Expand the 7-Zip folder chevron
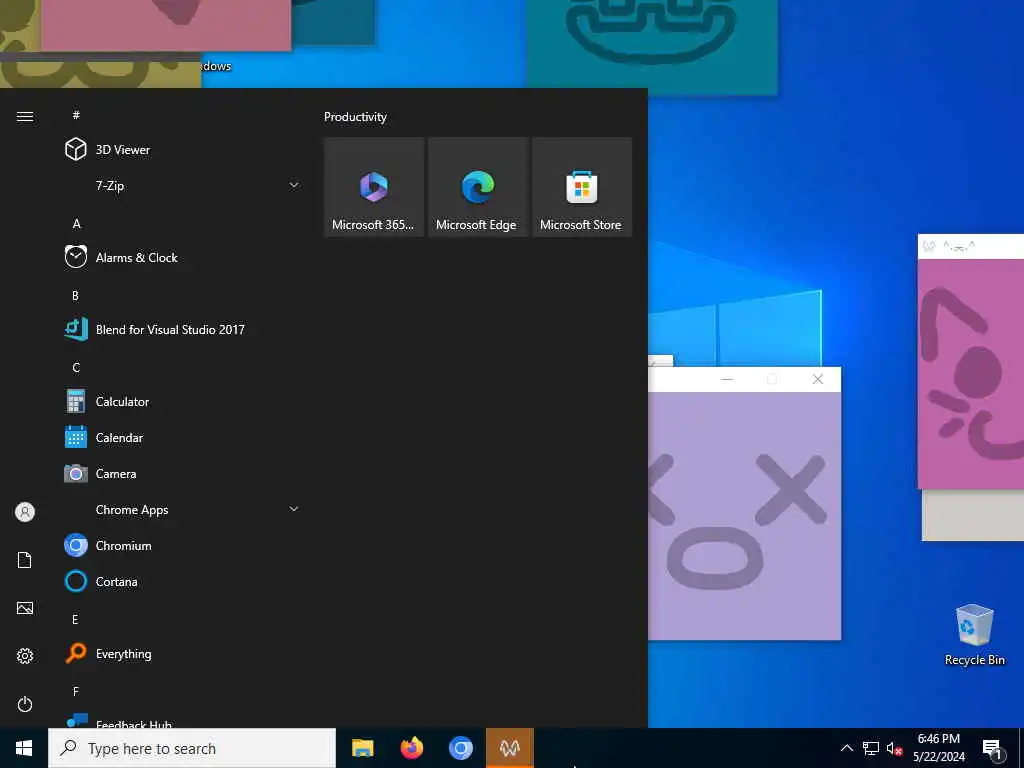The height and width of the screenshot is (768, 1024). [x=294, y=185]
